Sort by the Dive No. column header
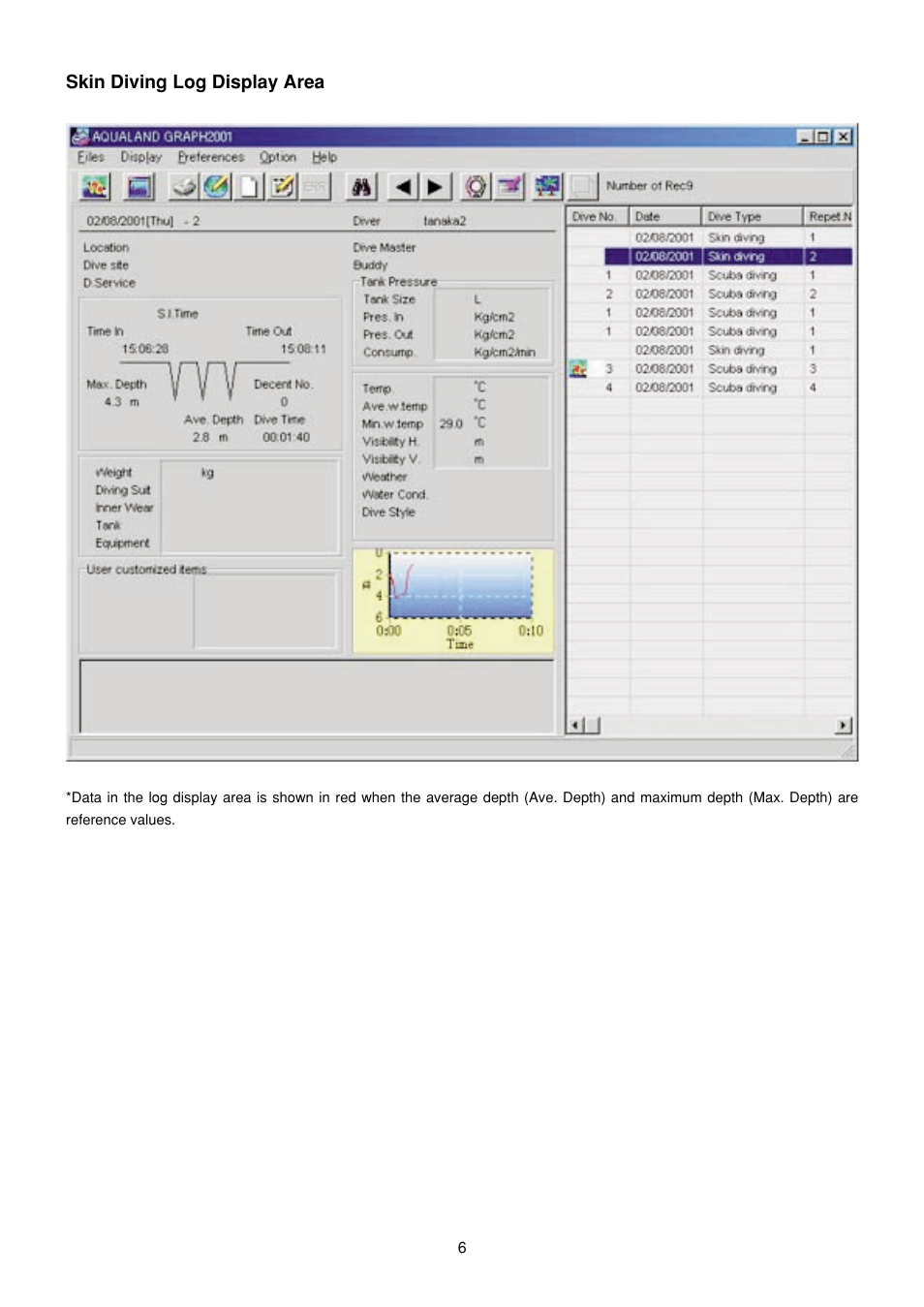The width and height of the screenshot is (924, 1307). (598, 217)
